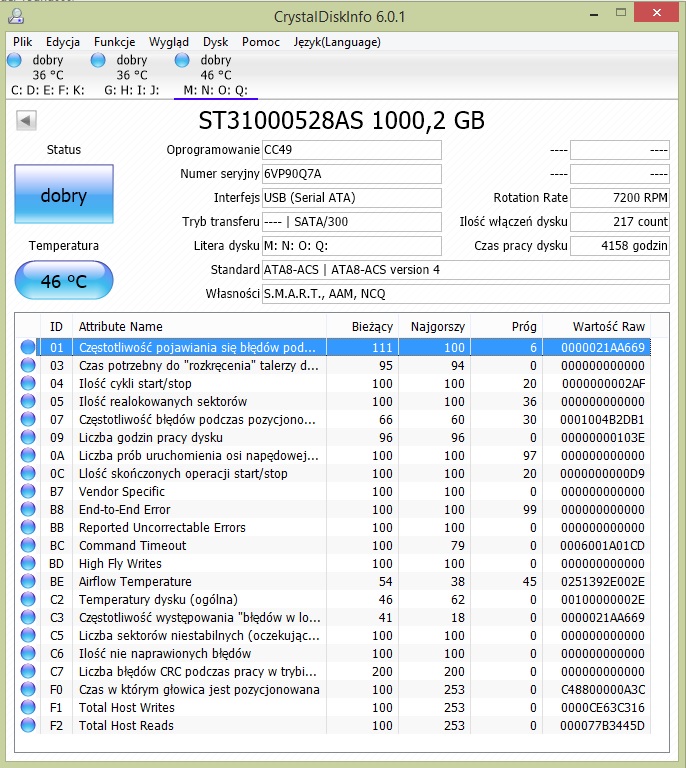Image resolution: width=686 pixels, height=768 pixels.
Task: Click status icon of Total Host Writes row
Action: (28, 708)
